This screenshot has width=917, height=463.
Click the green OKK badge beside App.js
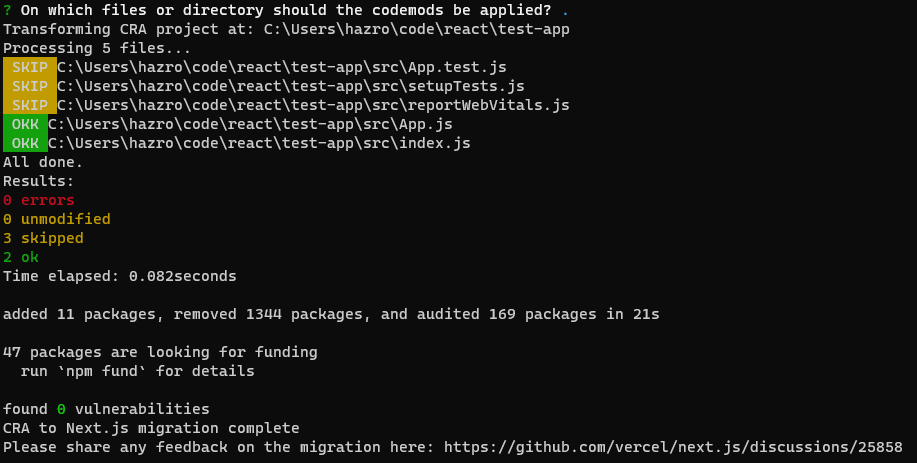[25, 124]
